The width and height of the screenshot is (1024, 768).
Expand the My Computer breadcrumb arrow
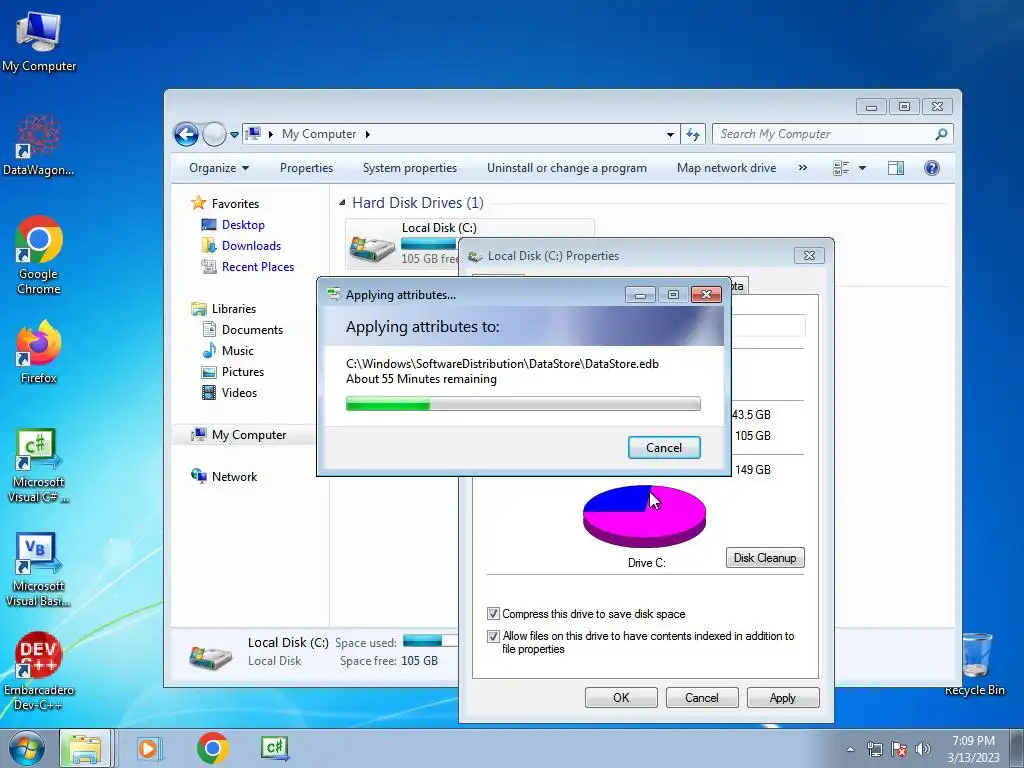coord(368,135)
